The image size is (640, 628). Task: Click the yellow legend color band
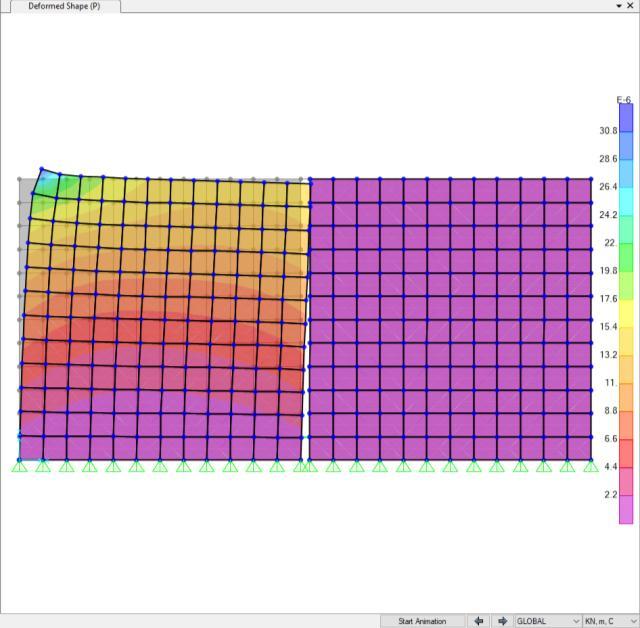tap(626, 314)
